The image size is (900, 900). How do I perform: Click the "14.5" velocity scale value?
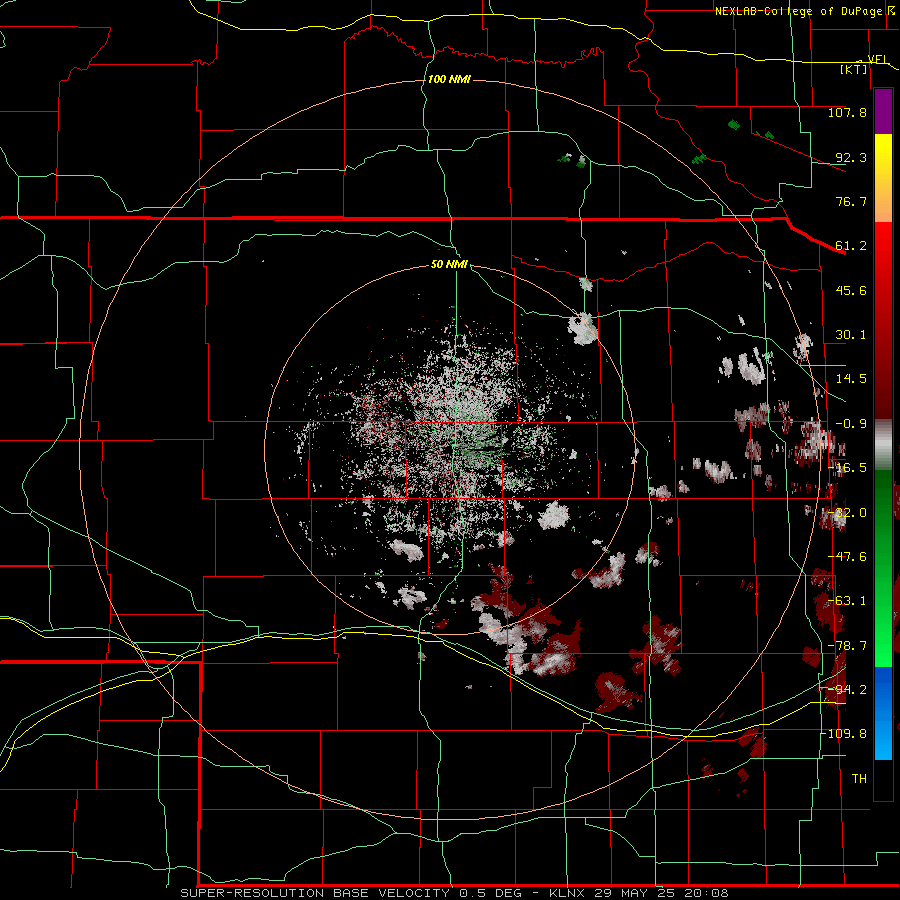click(x=851, y=379)
